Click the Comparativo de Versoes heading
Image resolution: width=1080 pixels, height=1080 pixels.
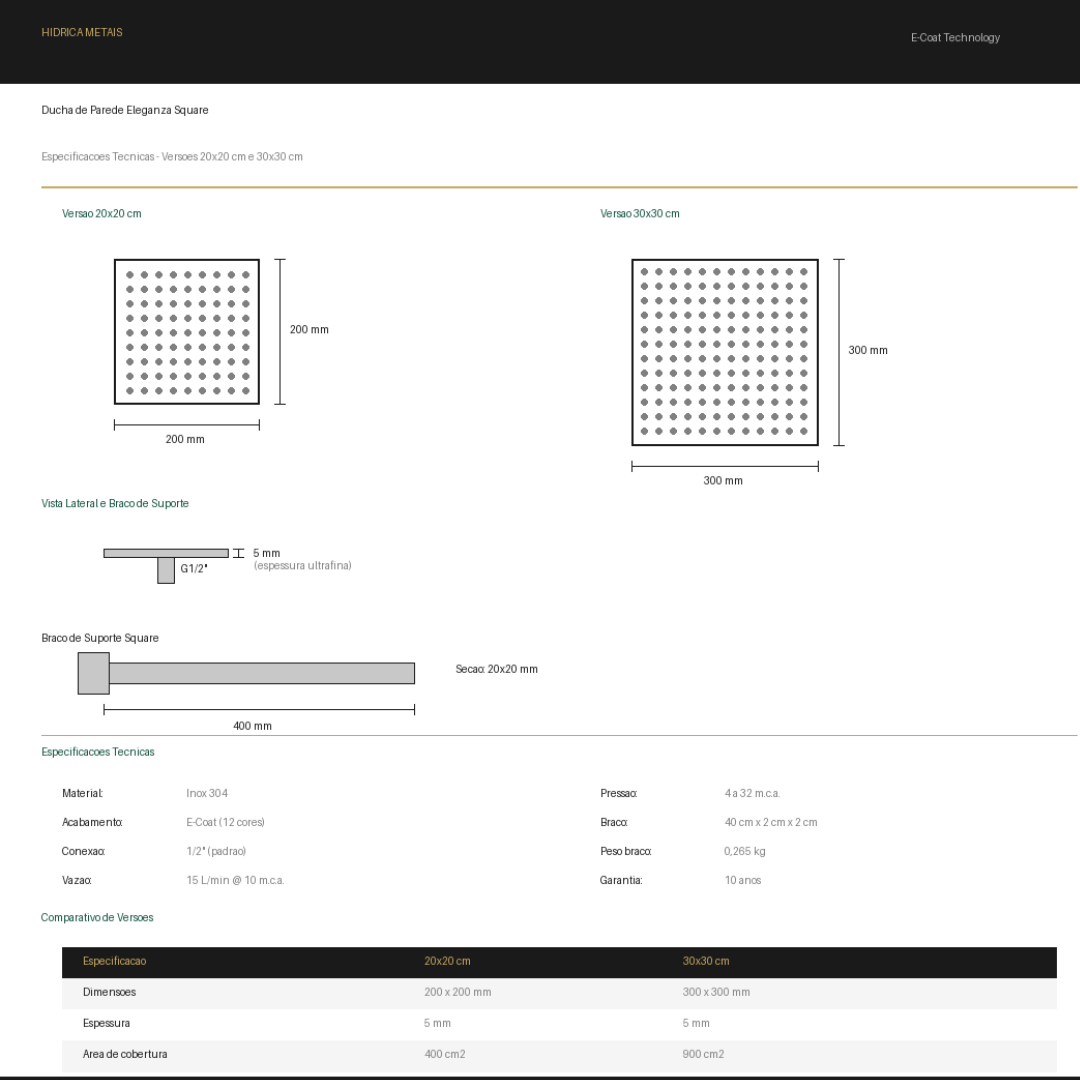[97, 917]
